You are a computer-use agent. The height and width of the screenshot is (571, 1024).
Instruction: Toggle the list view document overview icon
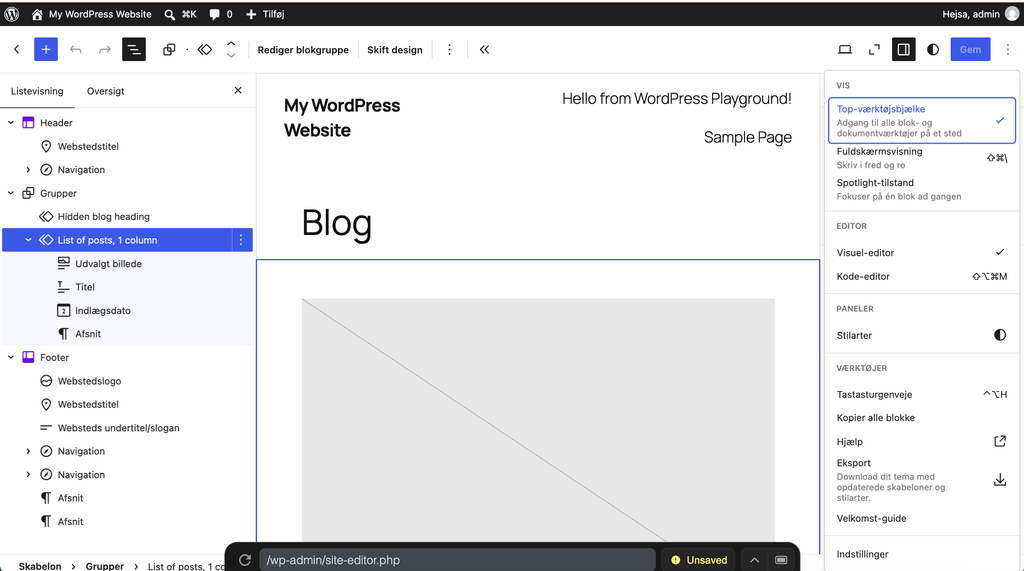click(x=134, y=50)
